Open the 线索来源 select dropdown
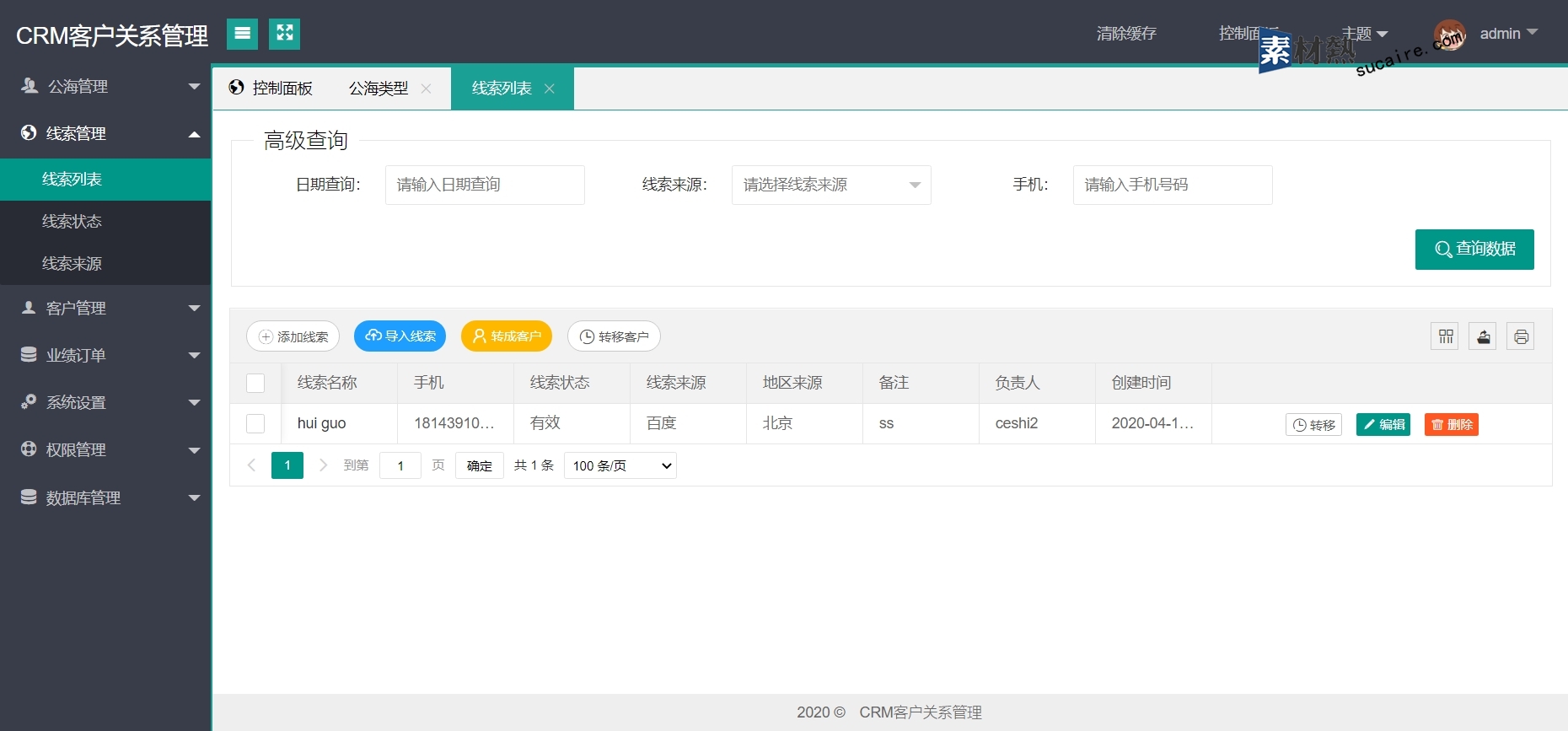This screenshot has width=1568, height=731. tap(831, 185)
